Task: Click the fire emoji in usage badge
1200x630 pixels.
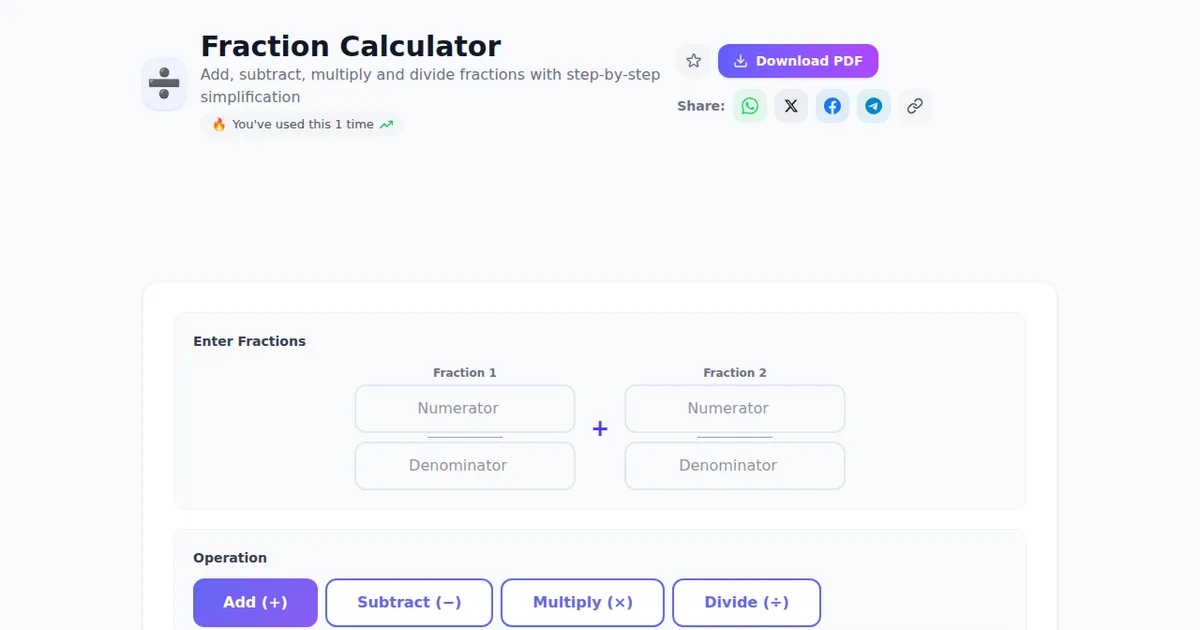Action: pyautogui.click(x=219, y=125)
